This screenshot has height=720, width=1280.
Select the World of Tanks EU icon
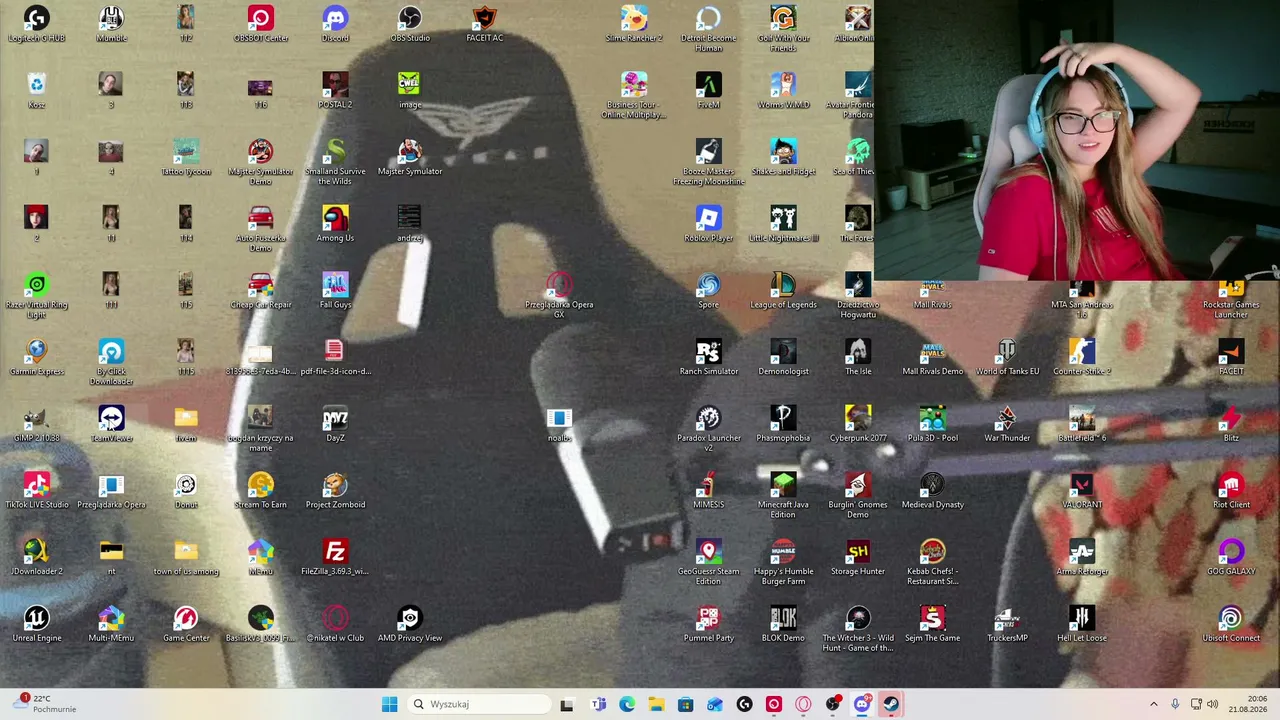point(1007,358)
